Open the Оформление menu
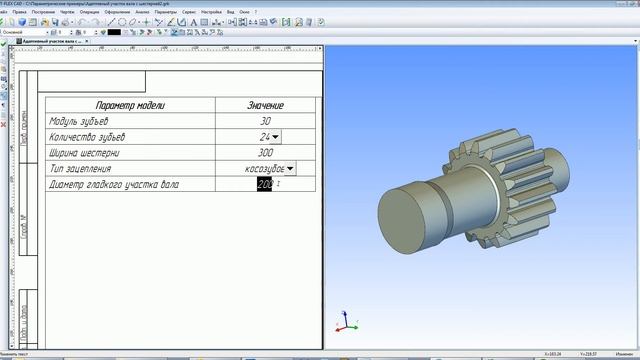Image resolution: width=640 pixels, height=360 pixels. coord(117,12)
